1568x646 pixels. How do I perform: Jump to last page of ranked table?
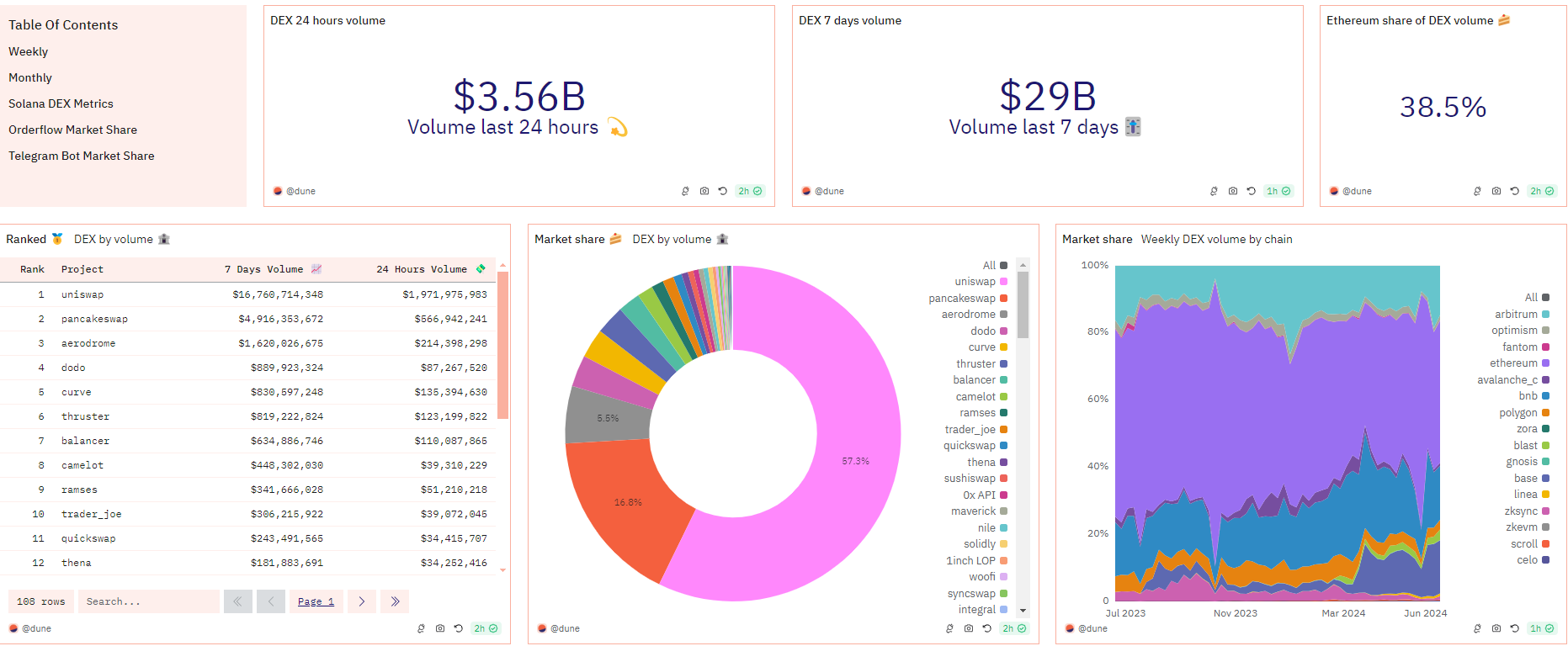[x=395, y=601]
